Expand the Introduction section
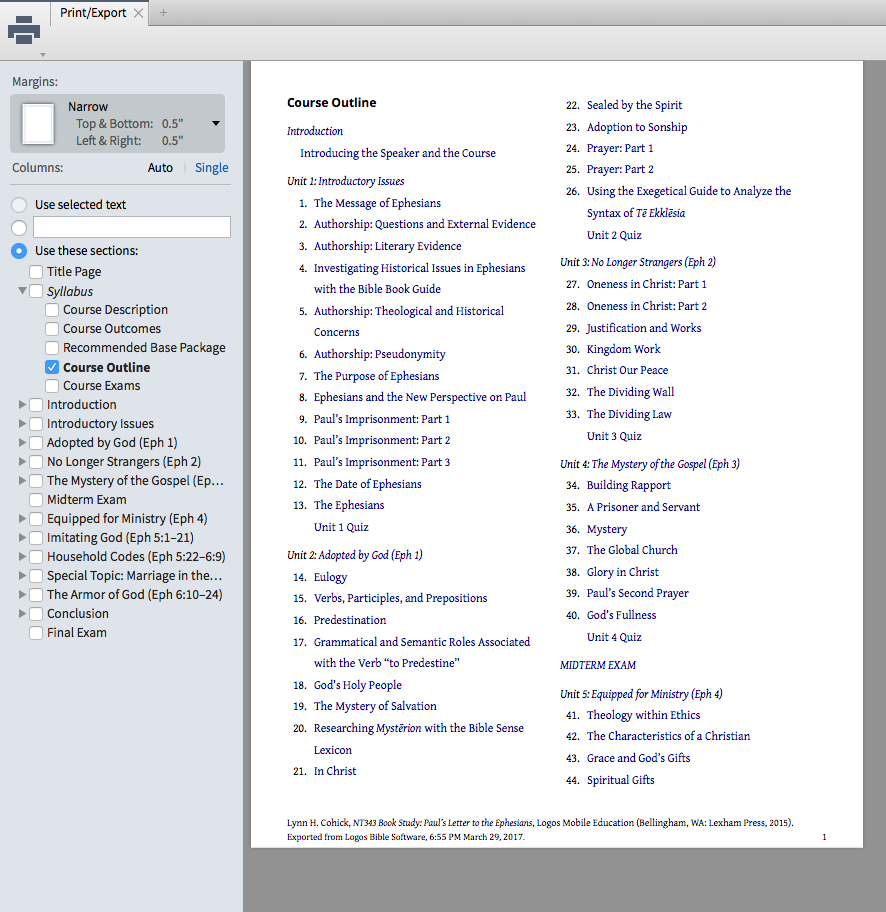 22,404
